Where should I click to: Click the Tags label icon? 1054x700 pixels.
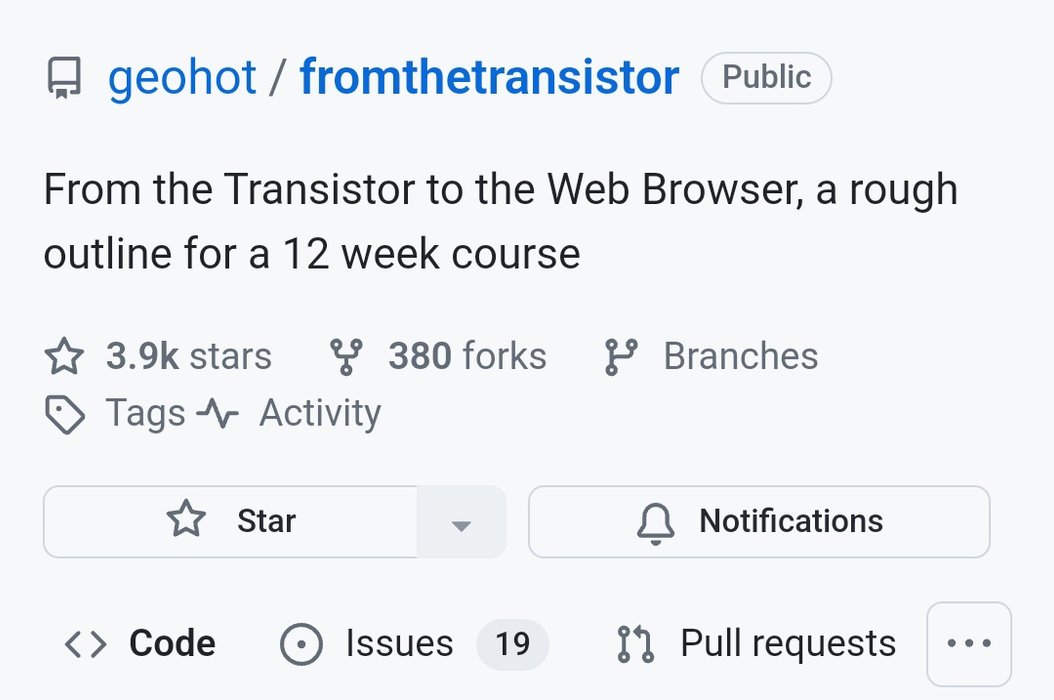[65, 414]
